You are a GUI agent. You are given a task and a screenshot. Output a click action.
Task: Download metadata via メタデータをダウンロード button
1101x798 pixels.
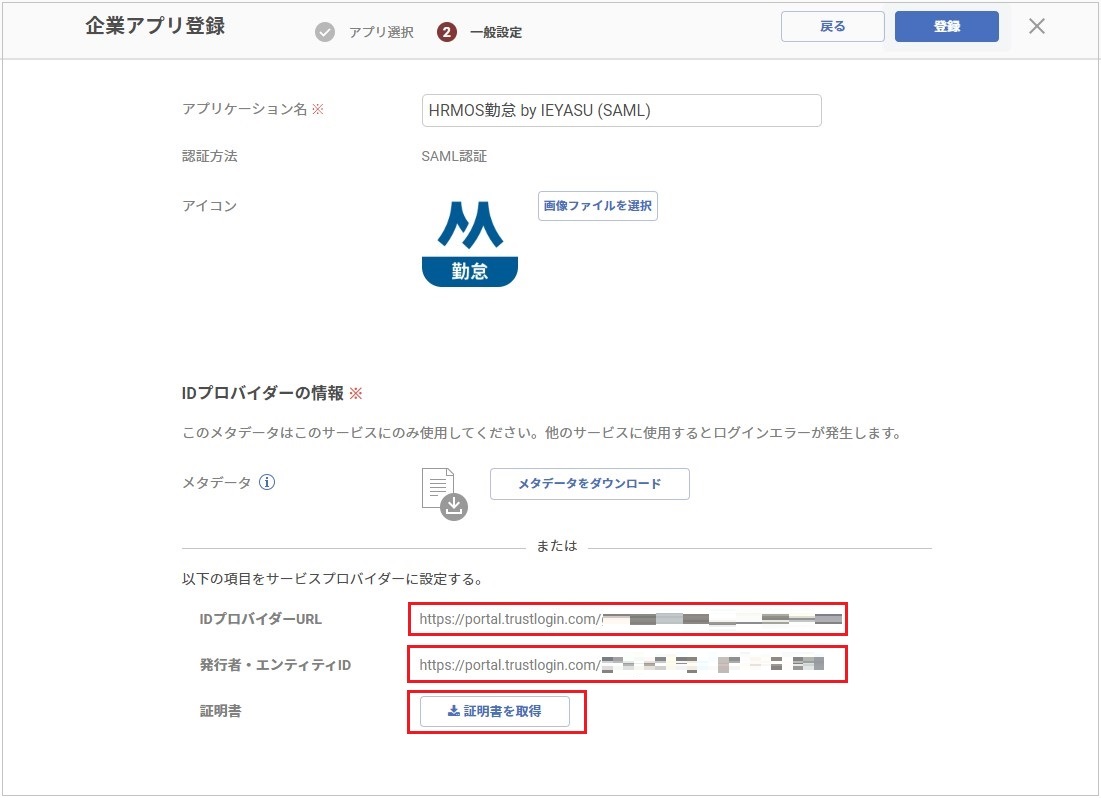click(x=590, y=484)
